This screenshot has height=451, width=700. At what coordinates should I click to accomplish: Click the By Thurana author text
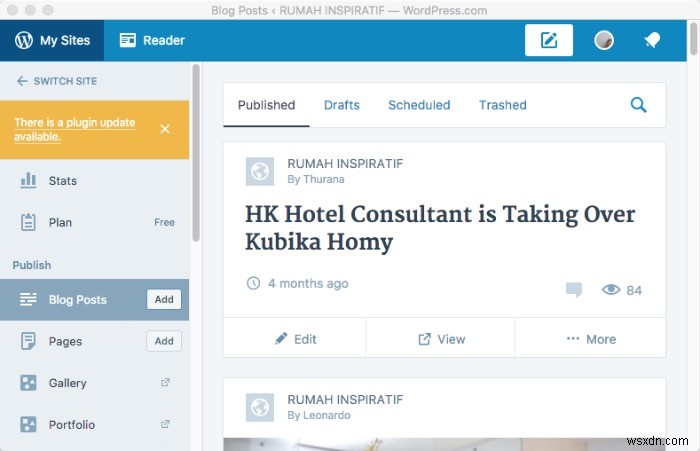[x=316, y=180]
